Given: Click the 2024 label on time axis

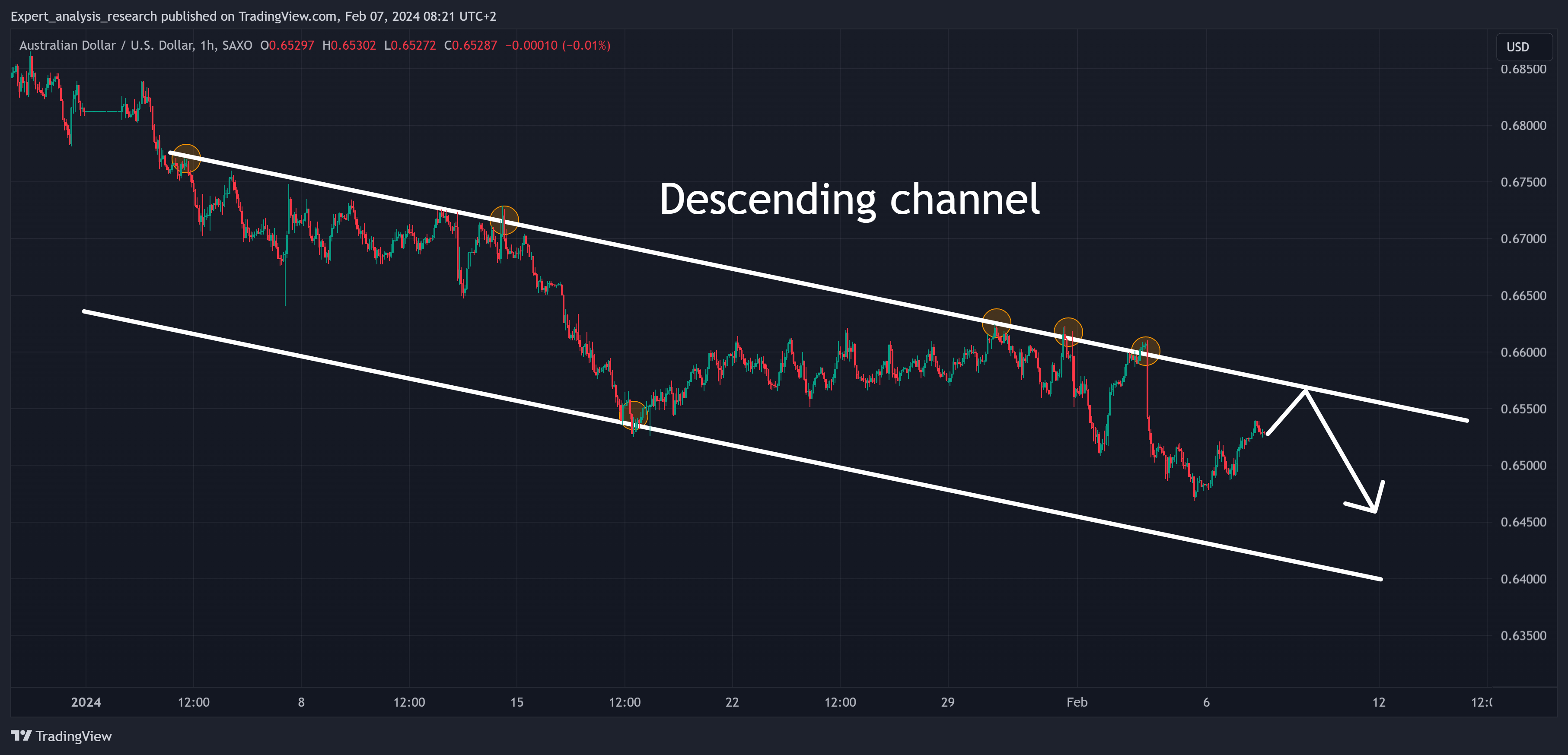Looking at the screenshot, I should tap(86, 702).
